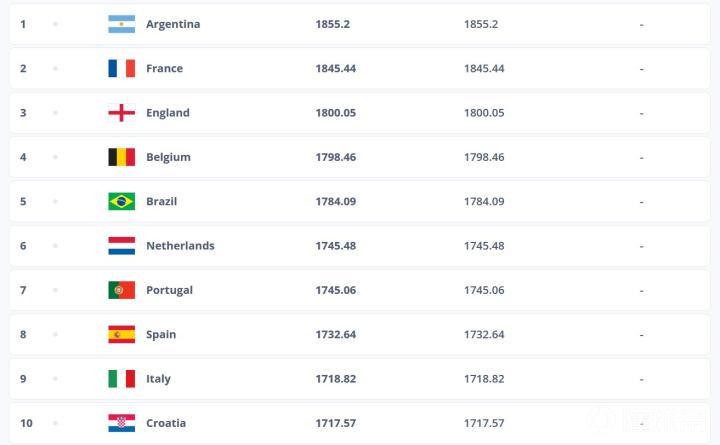Image resolution: width=720 pixels, height=445 pixels.
Task: Click the Belgium flag icon
Action: tap(121, 157)
